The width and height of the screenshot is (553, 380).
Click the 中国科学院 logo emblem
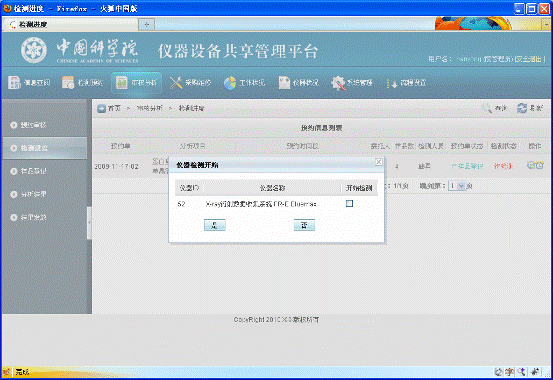coord(34,50)
